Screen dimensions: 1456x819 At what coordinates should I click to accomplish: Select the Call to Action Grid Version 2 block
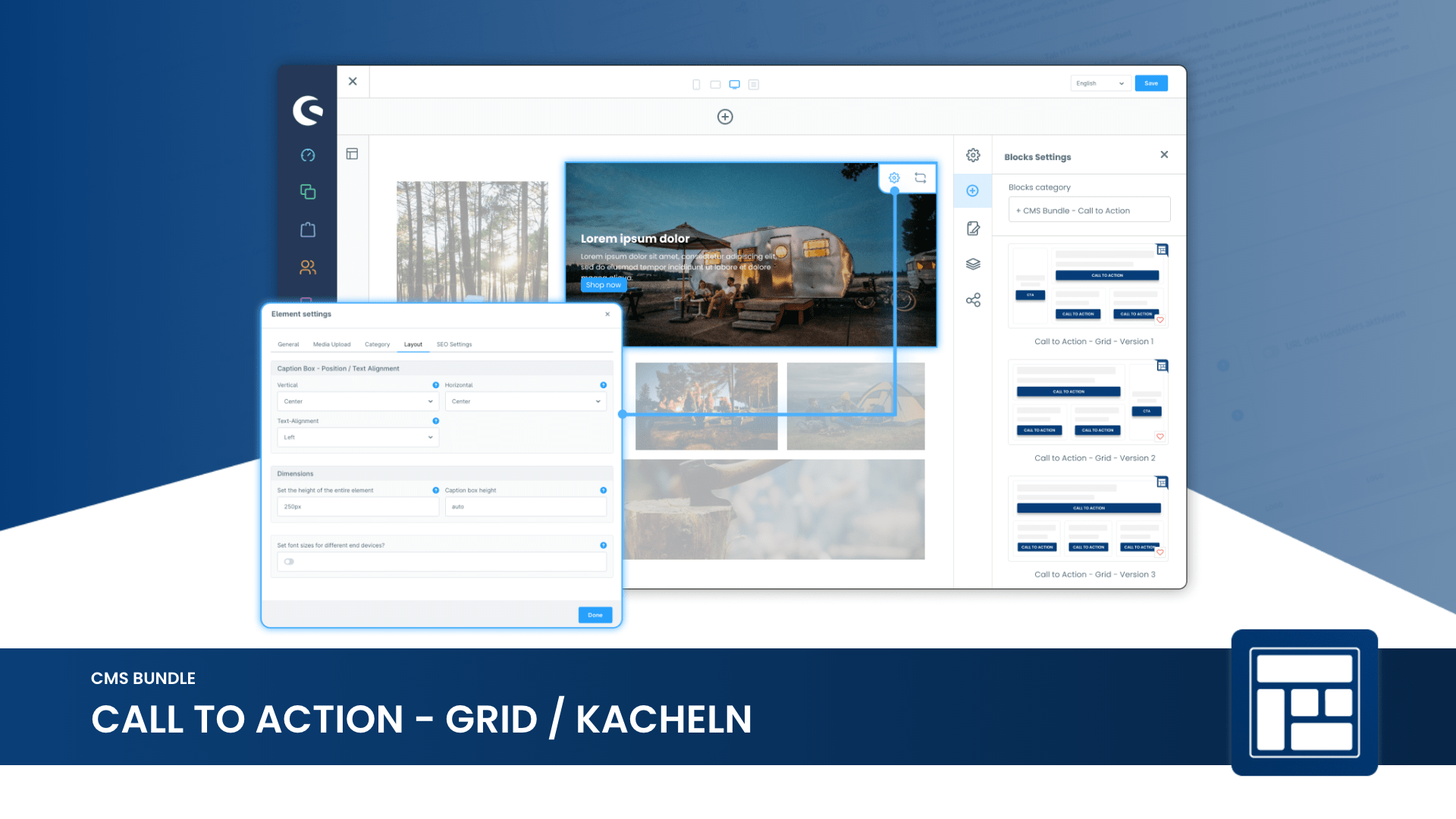pyautogui.click(x=1088, y=401)
